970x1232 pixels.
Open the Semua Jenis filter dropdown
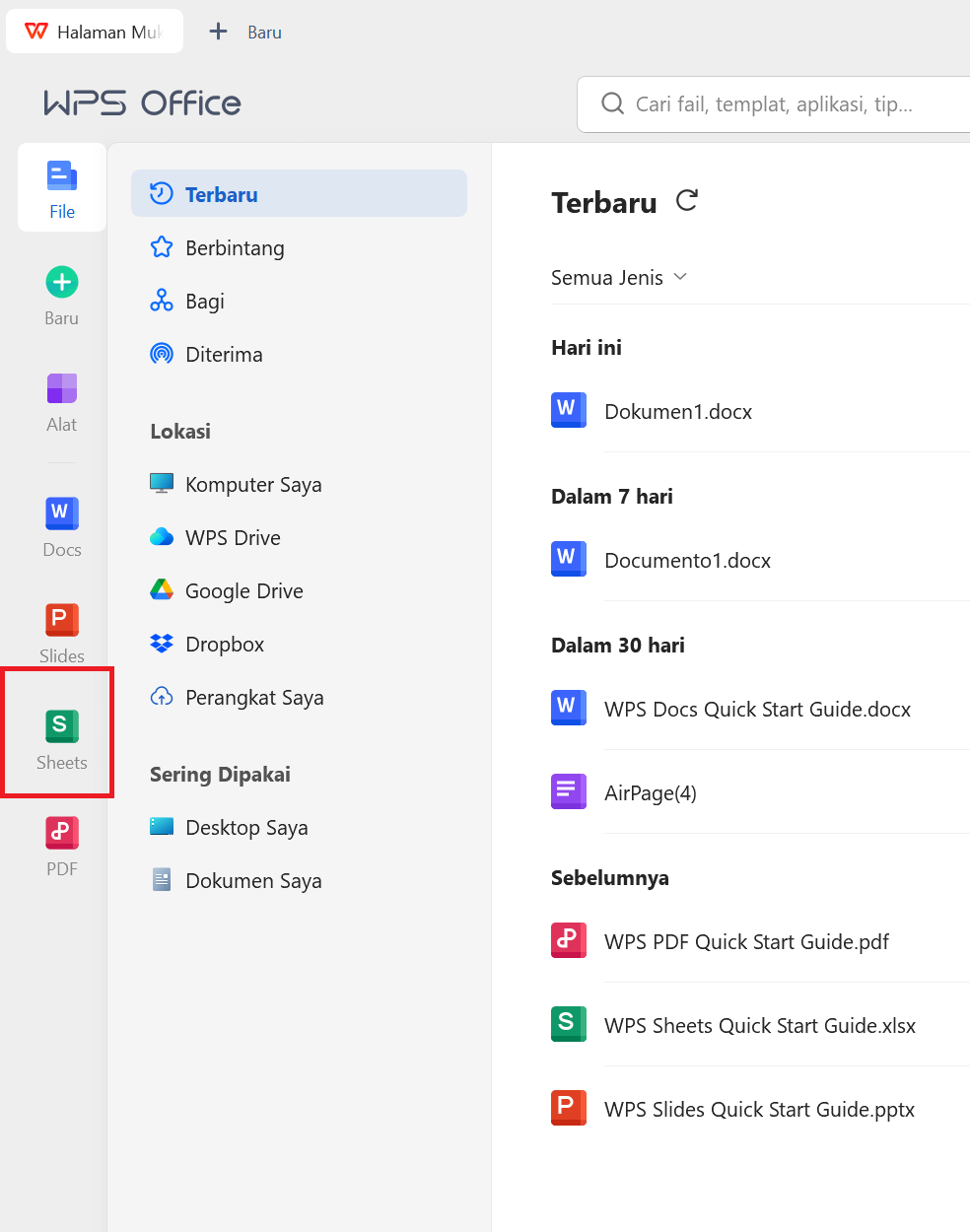619,278
